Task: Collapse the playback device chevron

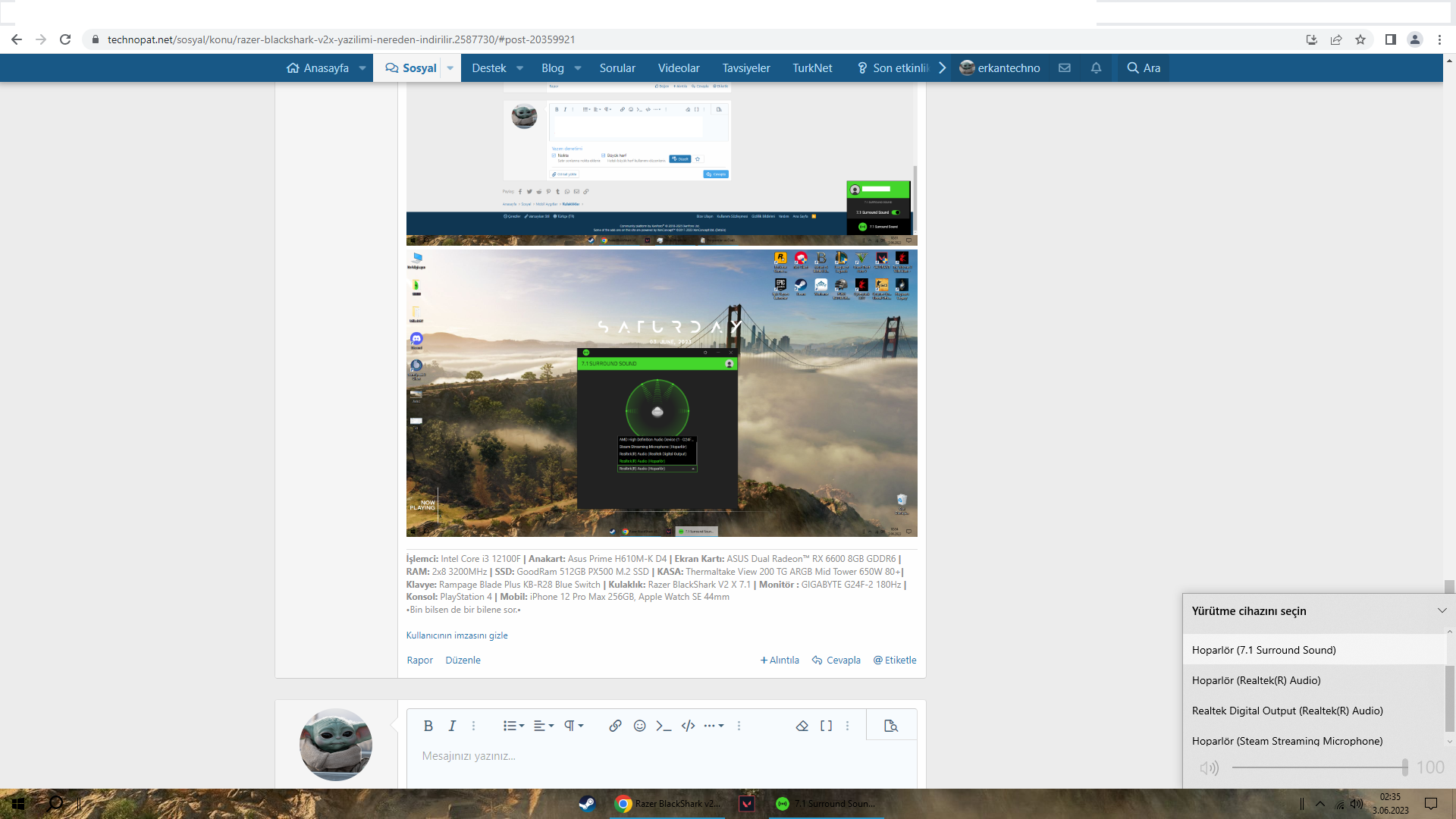Action: coord(1442,610)
